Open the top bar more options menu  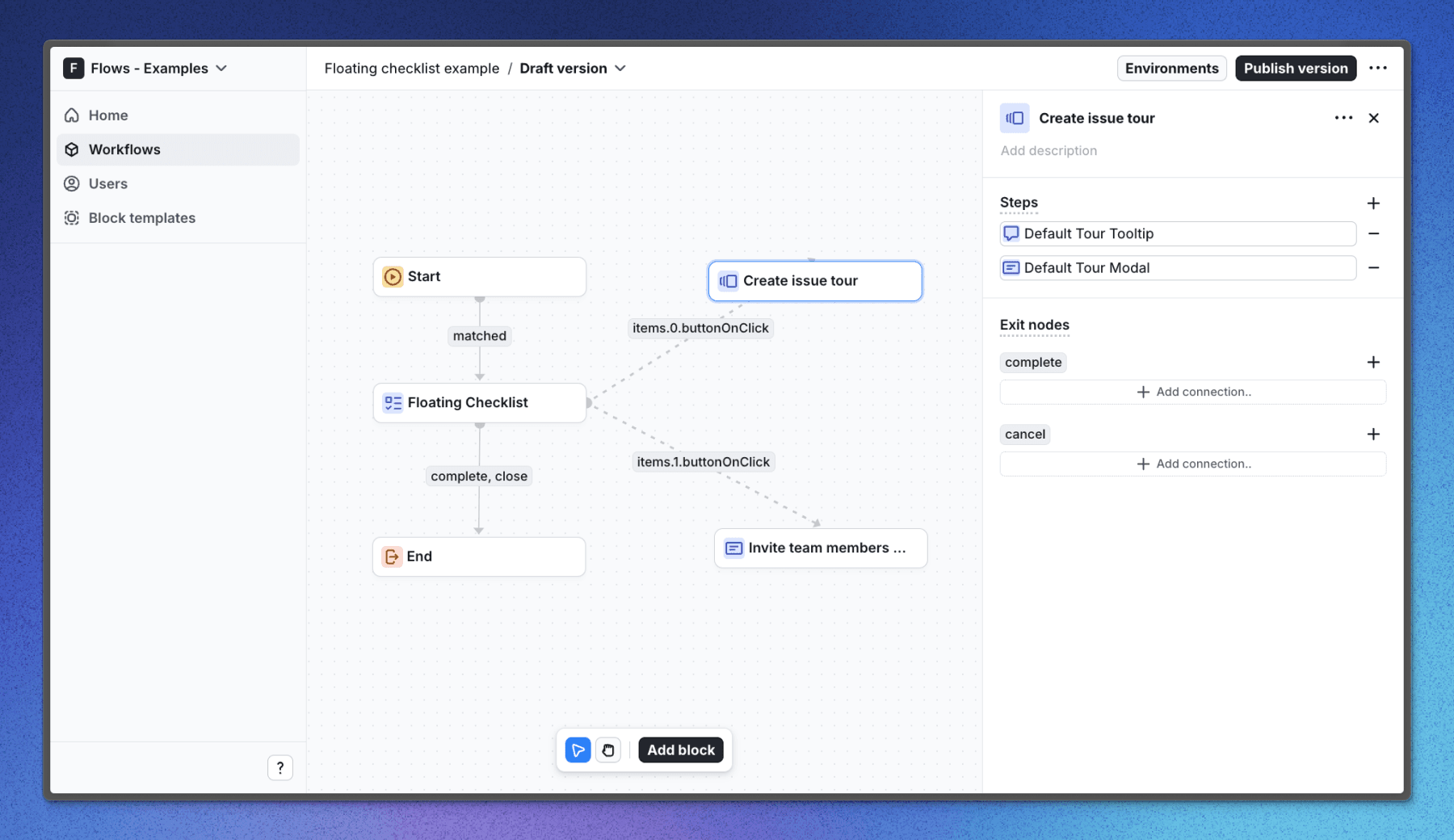pos(1378,69)
